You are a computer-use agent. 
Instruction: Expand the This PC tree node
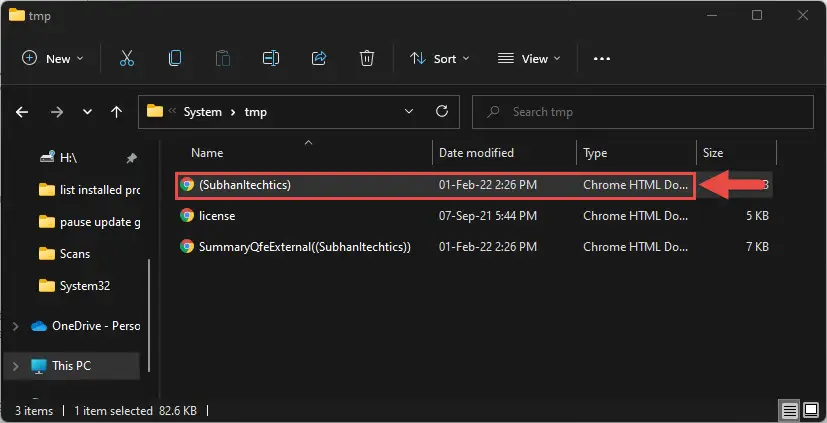[x=15, y=366]
